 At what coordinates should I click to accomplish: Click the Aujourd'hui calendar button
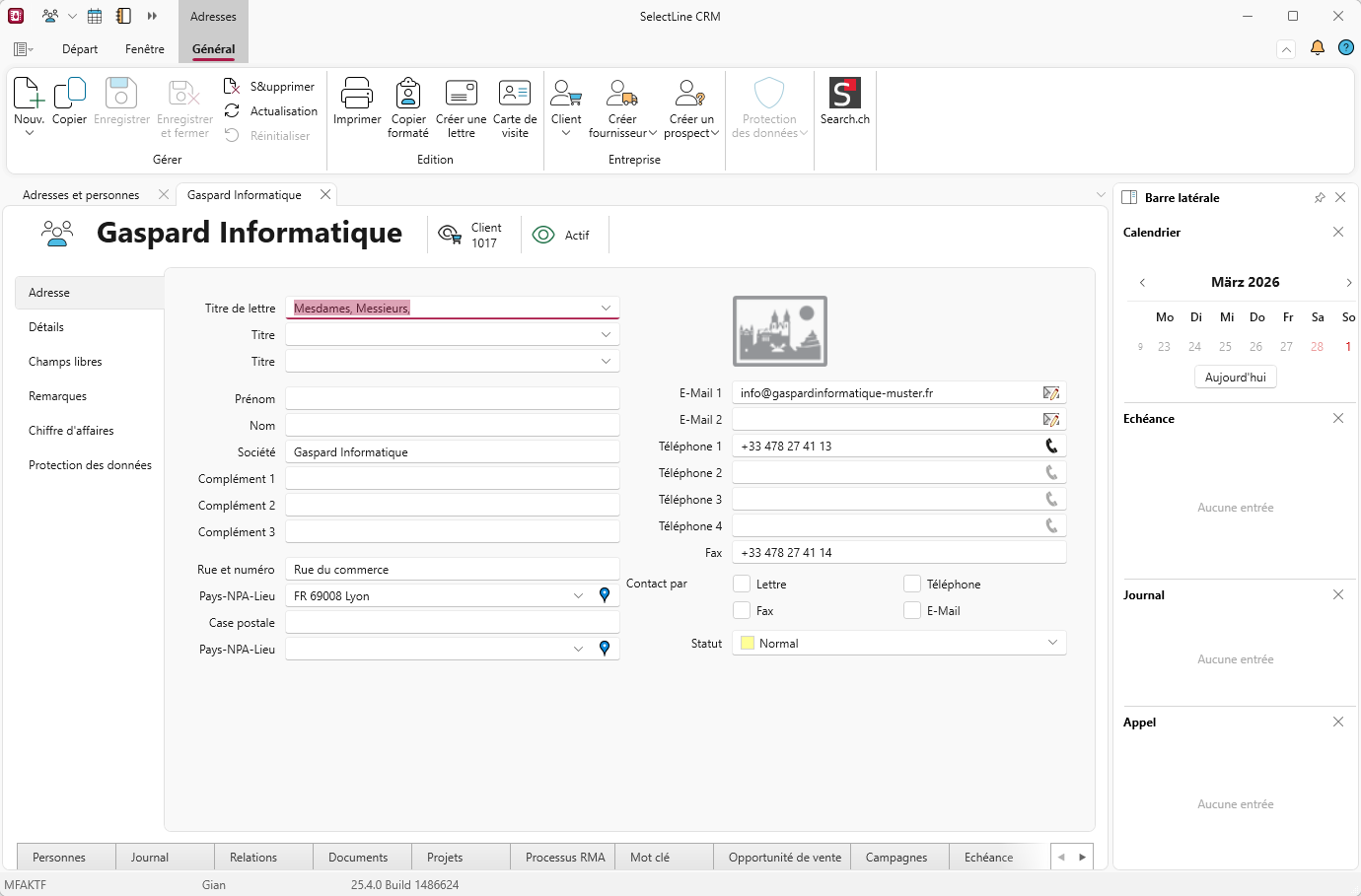pyautogui.click(x=1235, y=378)
